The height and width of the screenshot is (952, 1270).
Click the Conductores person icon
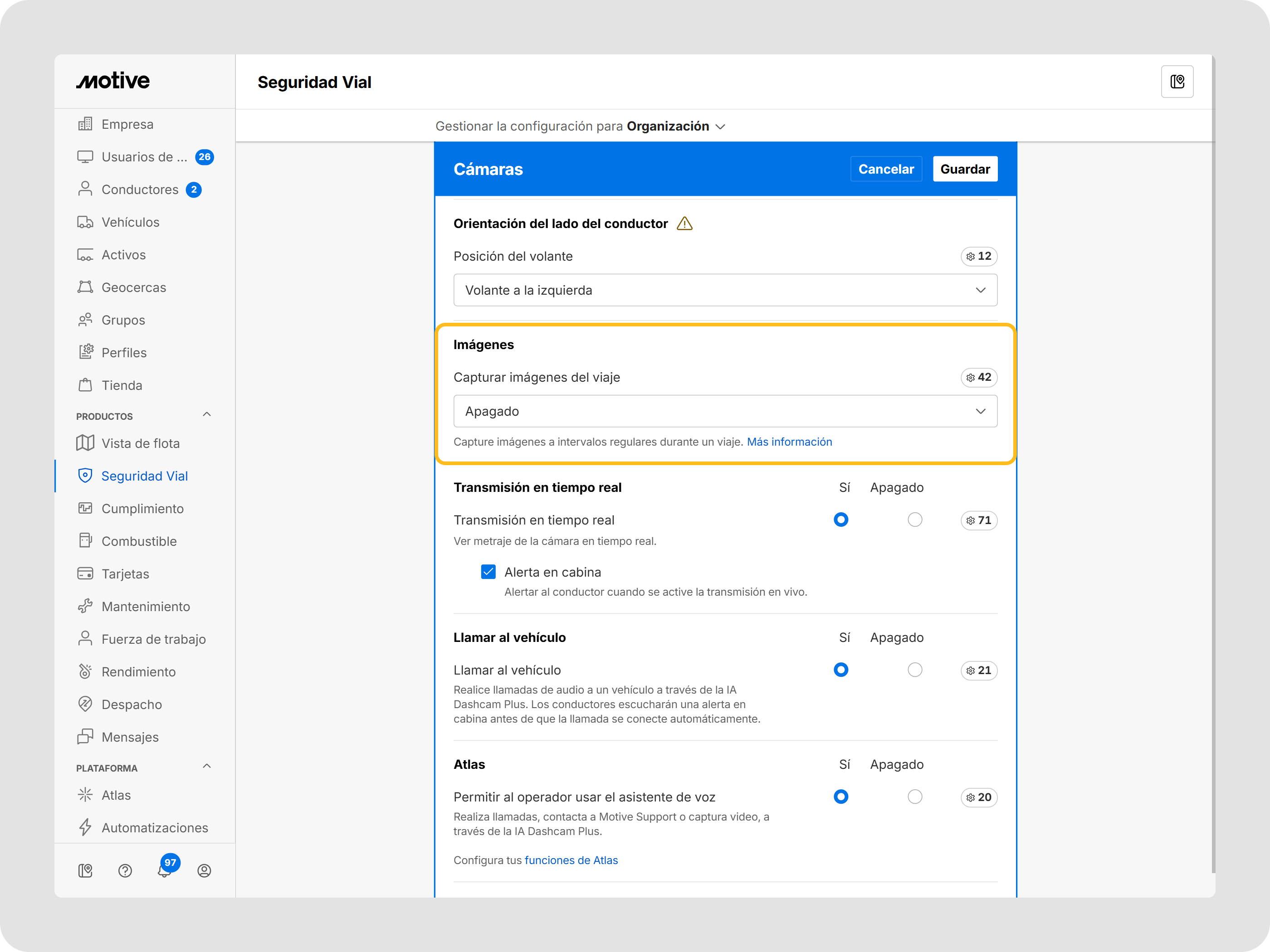85,189
